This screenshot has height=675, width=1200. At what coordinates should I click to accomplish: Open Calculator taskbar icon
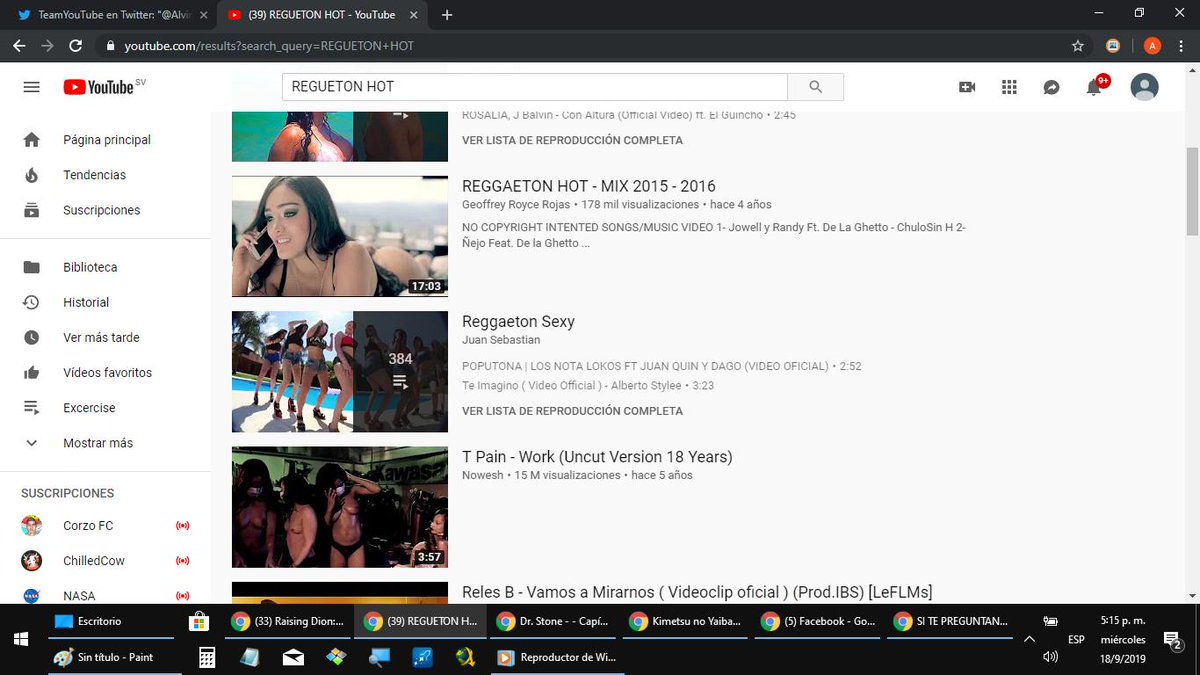(x=207, y=657)
